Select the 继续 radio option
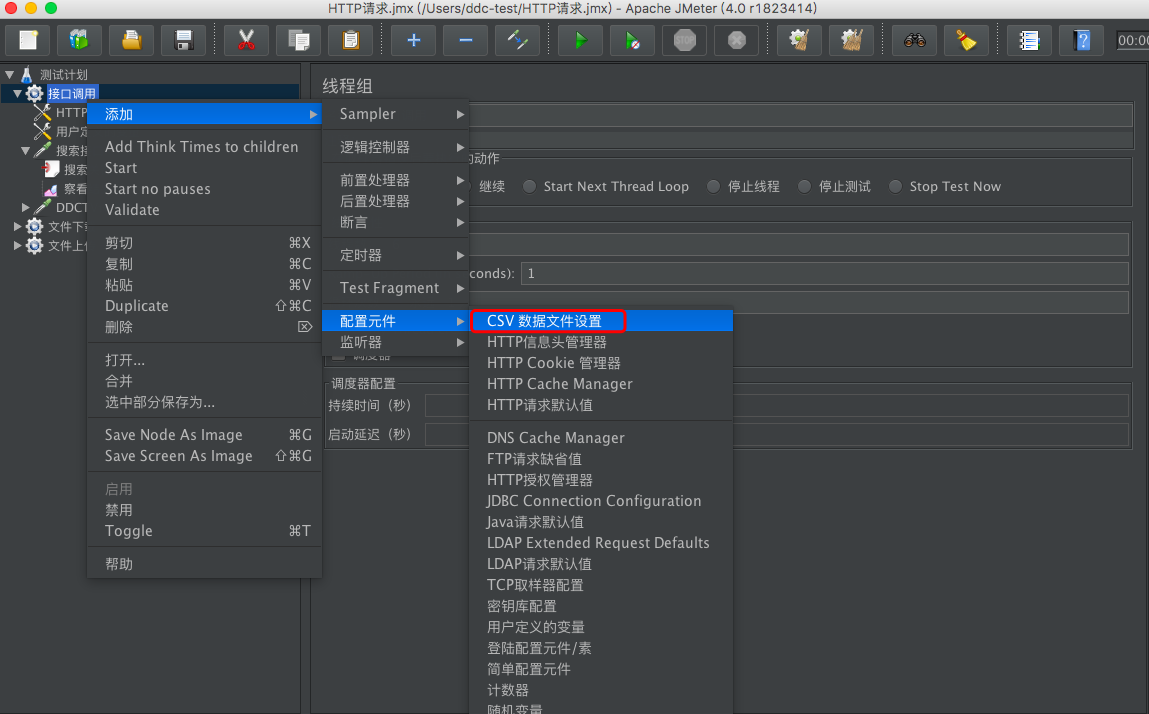The image size is (1149, 714). point(492,186)
